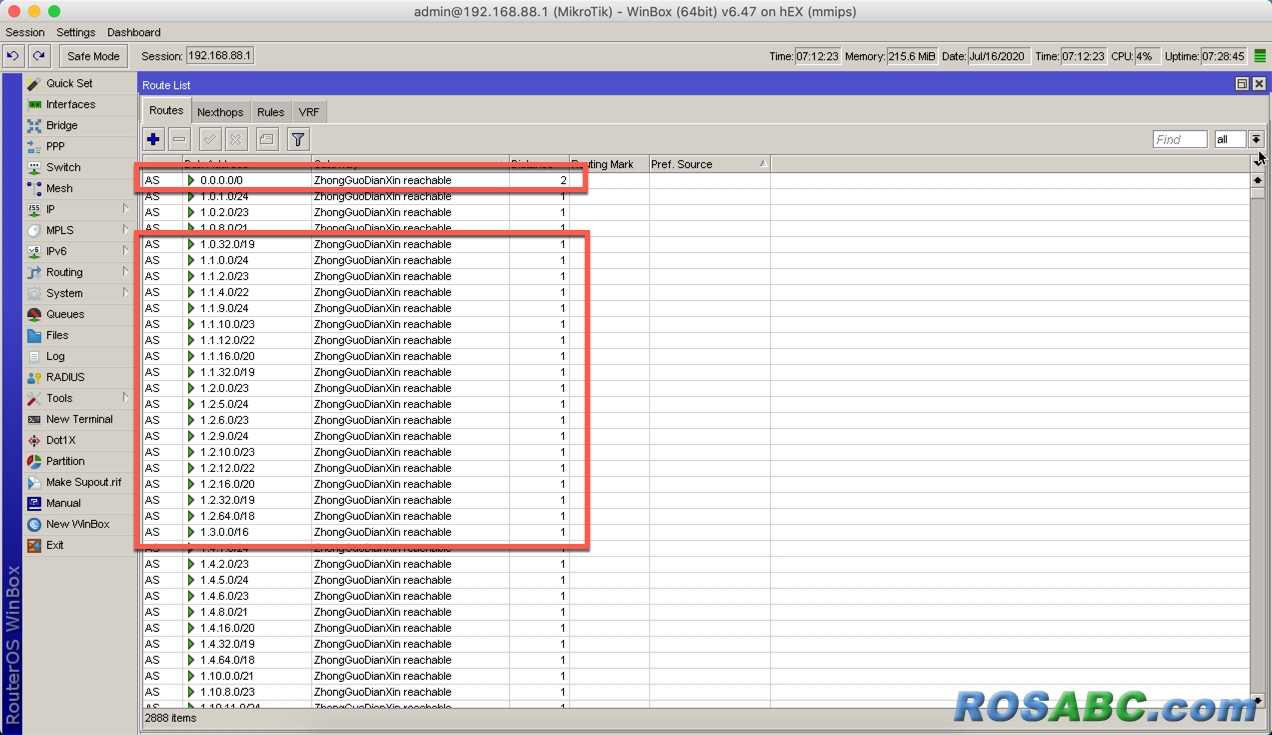Sort by Pref. Source column
This screenshot has width=1272, height=735.
coord(709,164)
